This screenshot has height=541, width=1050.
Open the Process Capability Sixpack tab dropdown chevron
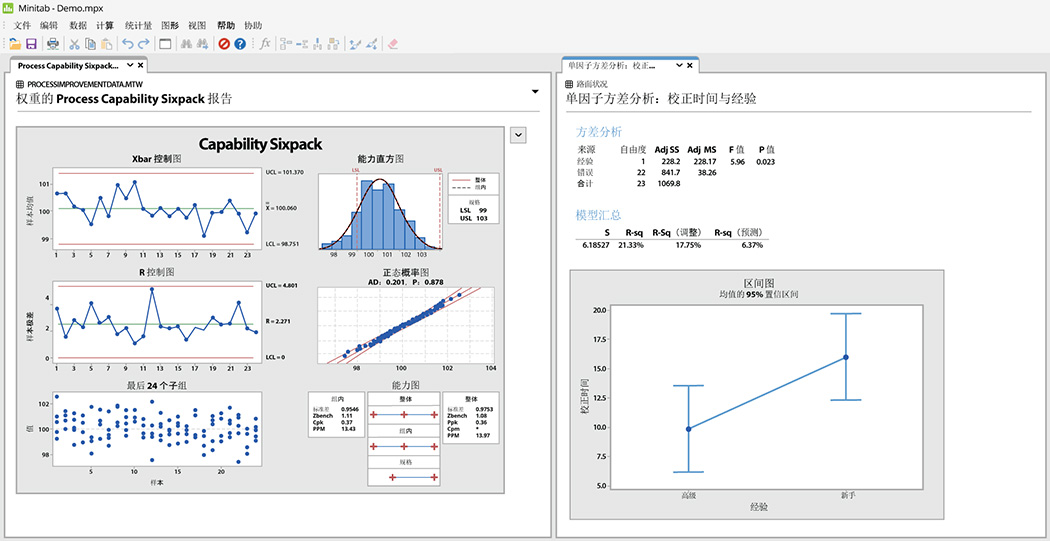131,66
